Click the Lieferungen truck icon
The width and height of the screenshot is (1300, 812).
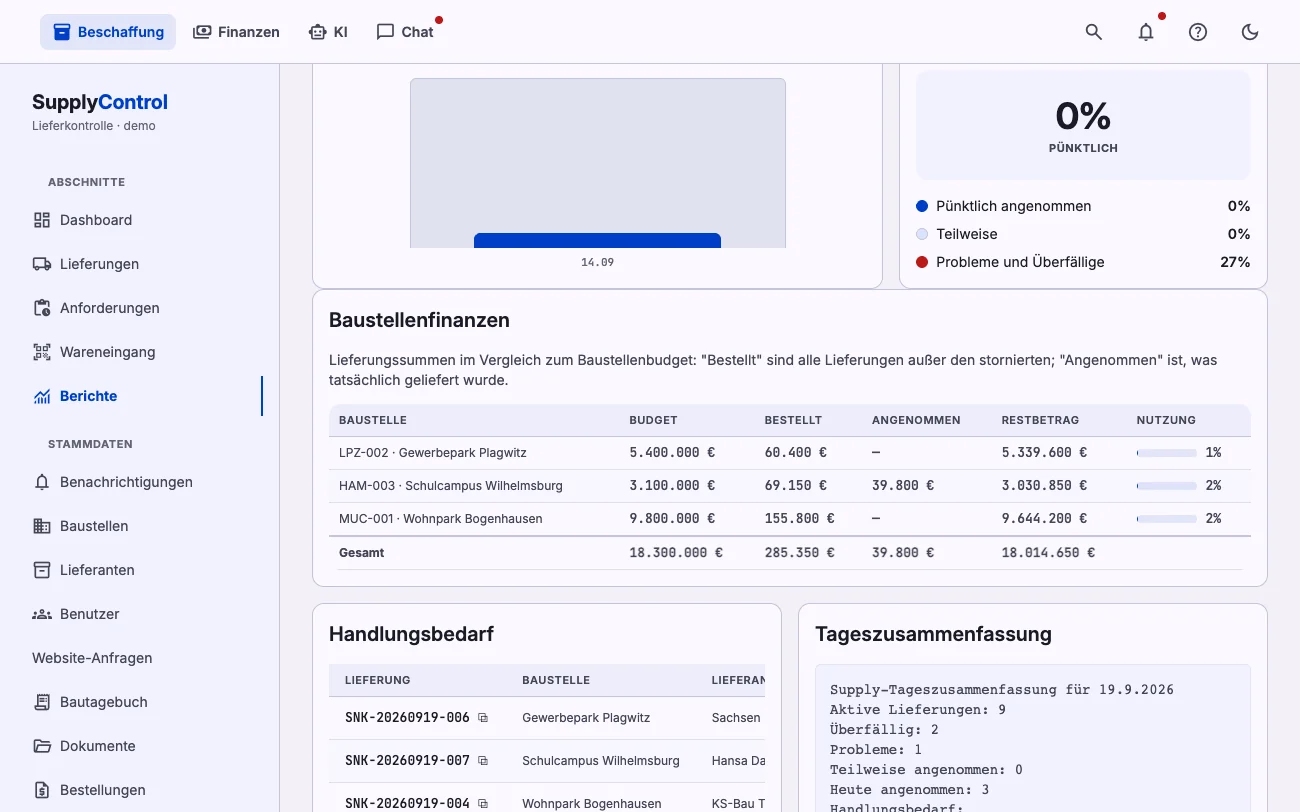tap(42, 264)
